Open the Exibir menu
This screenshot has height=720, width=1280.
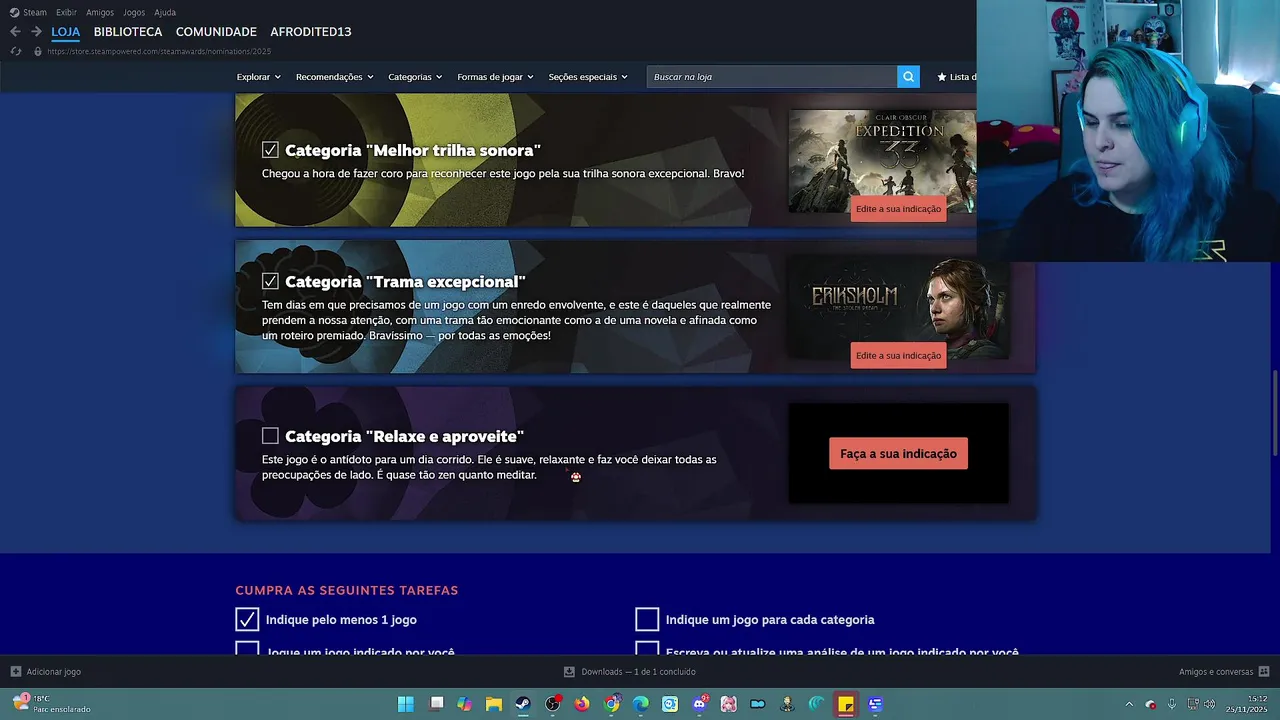point(66,12)
